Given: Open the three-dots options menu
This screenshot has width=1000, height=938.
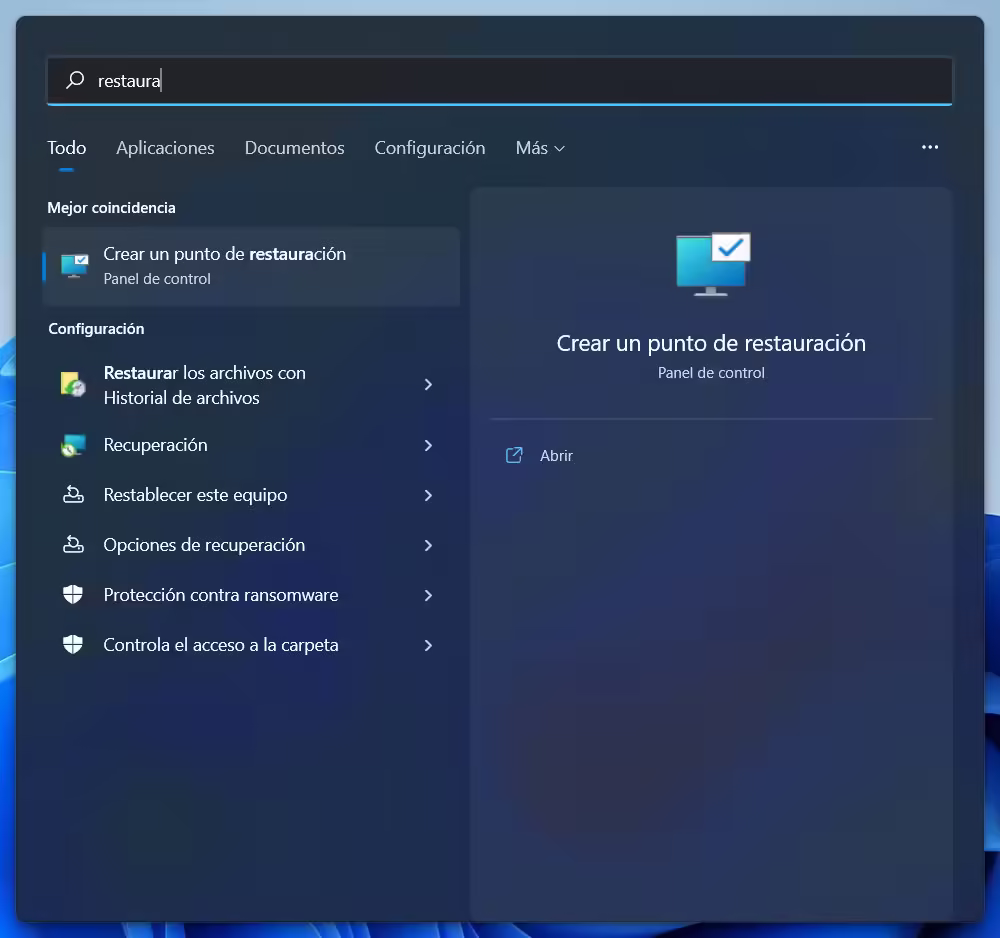Looking at the screenshot, I should tap(930, 147).
